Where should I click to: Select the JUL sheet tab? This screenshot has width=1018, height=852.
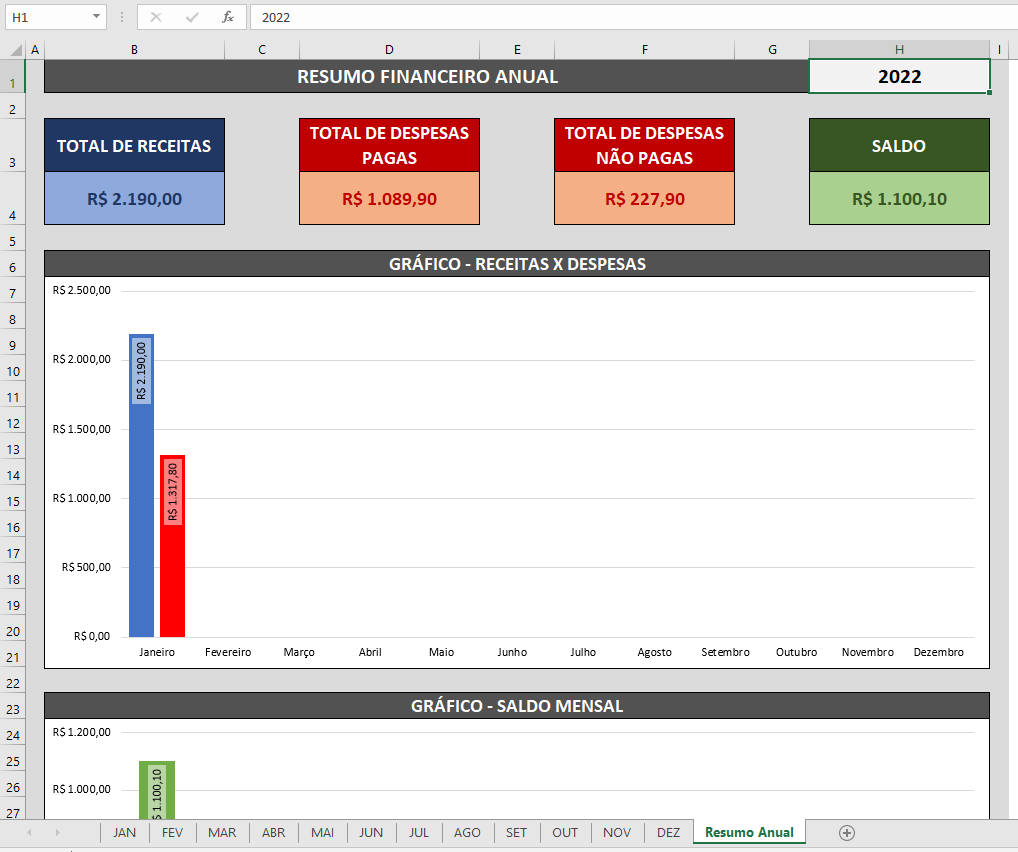pyautogui.click(x=419, y=832)
